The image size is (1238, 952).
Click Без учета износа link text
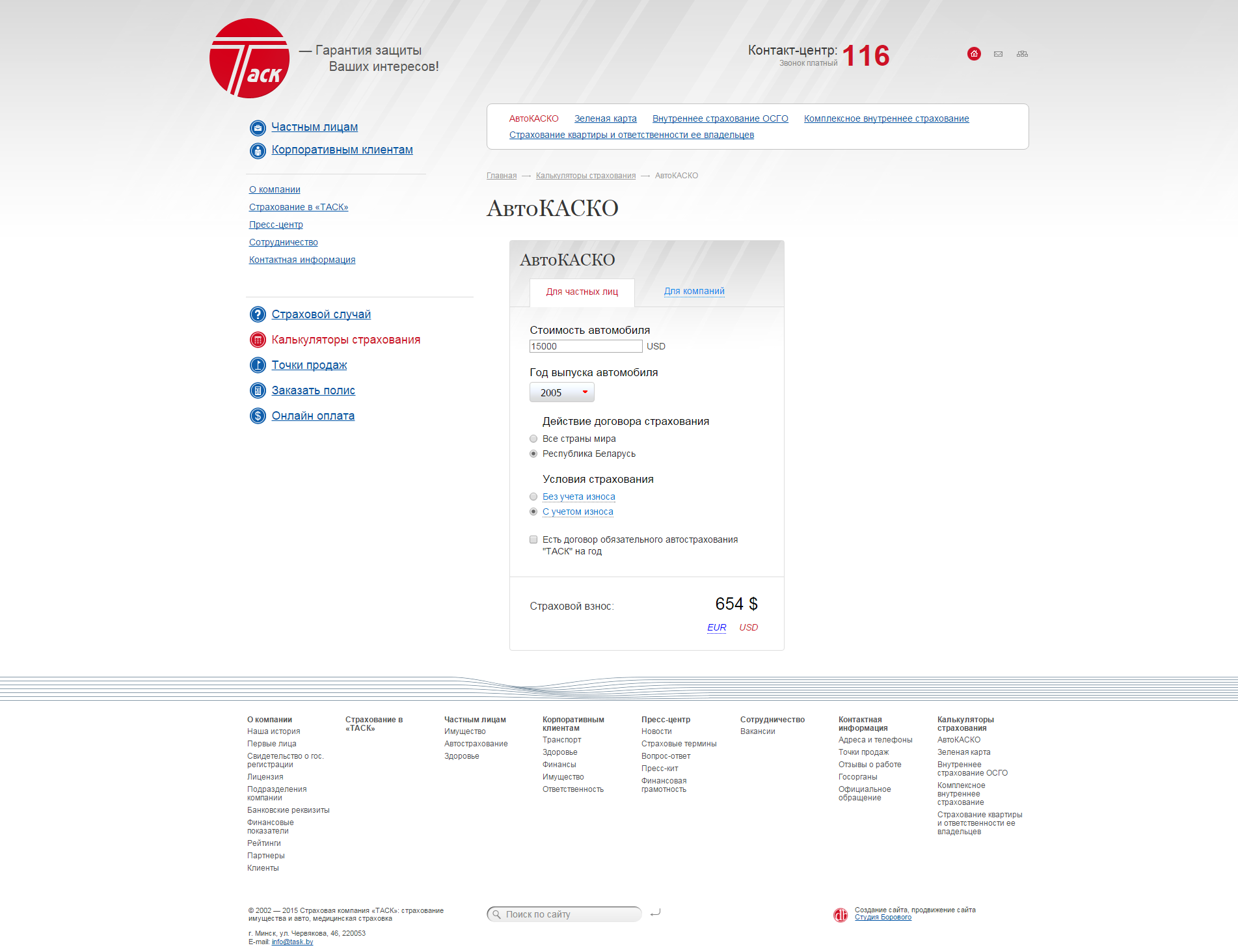(x=579, y=496)
